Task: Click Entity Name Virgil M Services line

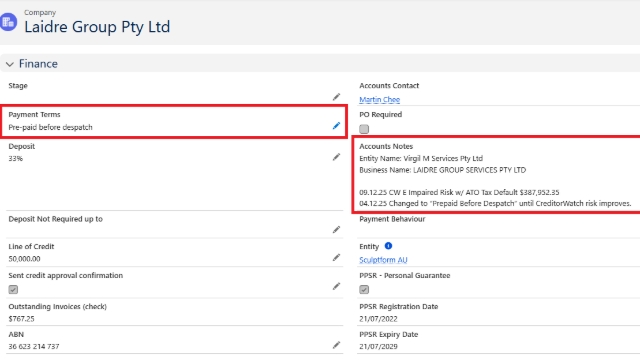Action: [x=421, y=158]
